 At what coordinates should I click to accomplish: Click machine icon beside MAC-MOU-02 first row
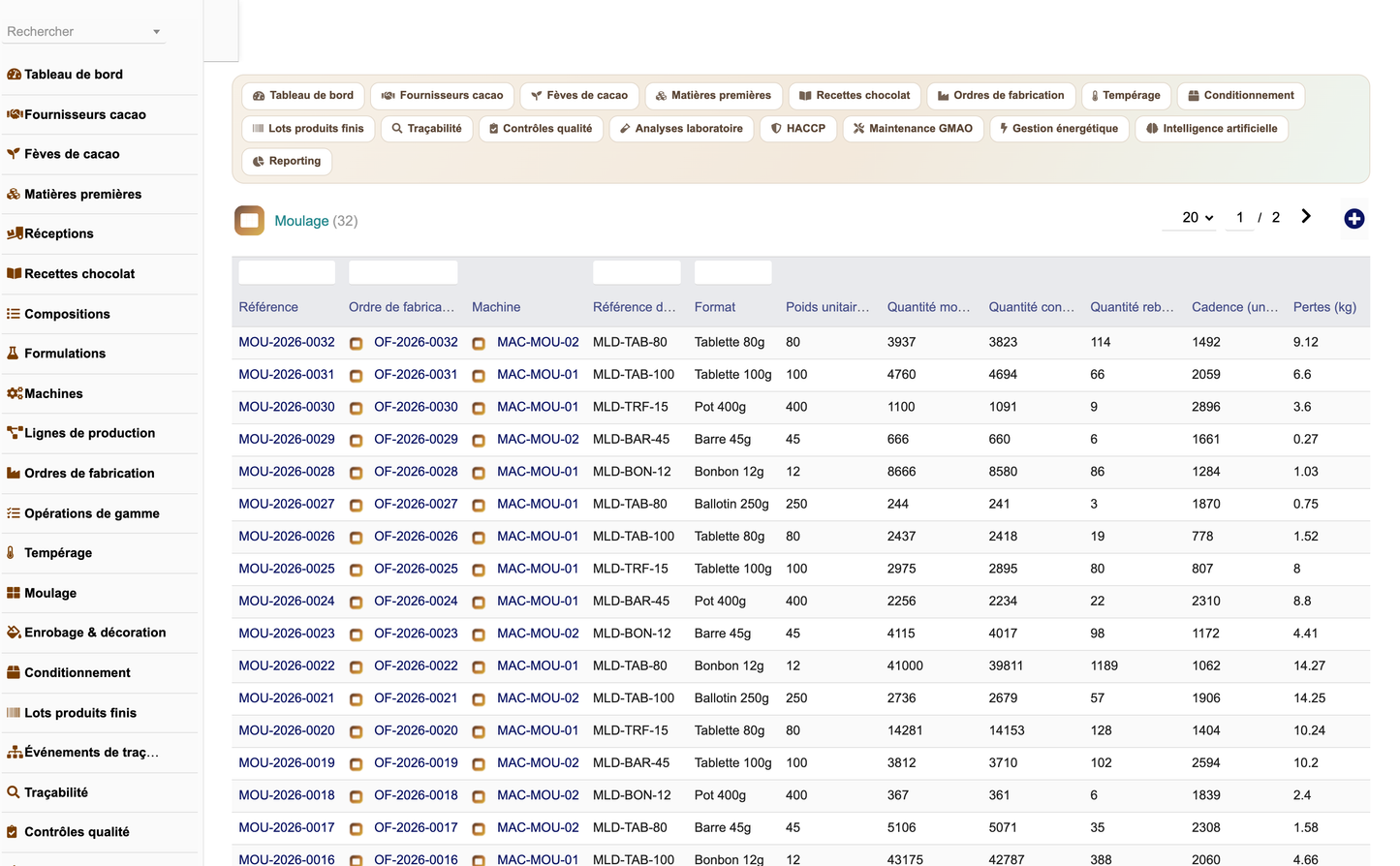479,343
